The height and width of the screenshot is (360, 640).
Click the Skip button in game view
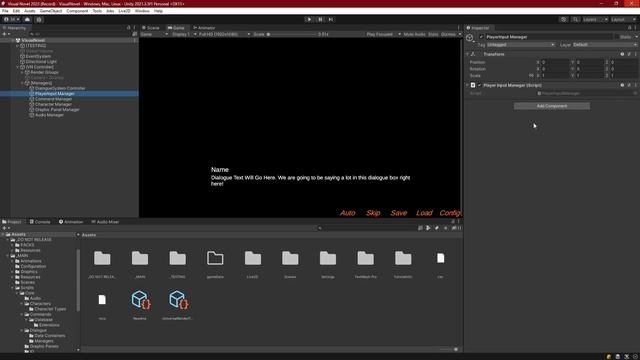[x=373, y=213]
